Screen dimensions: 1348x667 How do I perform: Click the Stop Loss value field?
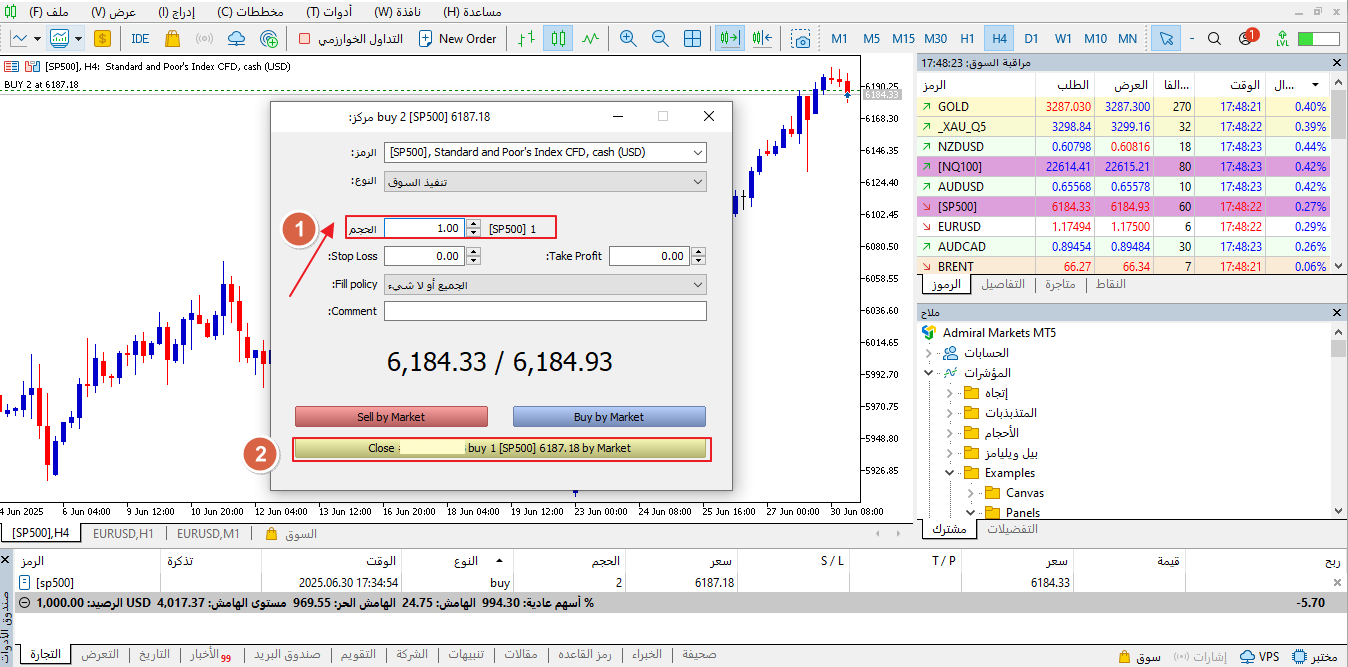tap(424, 256)
